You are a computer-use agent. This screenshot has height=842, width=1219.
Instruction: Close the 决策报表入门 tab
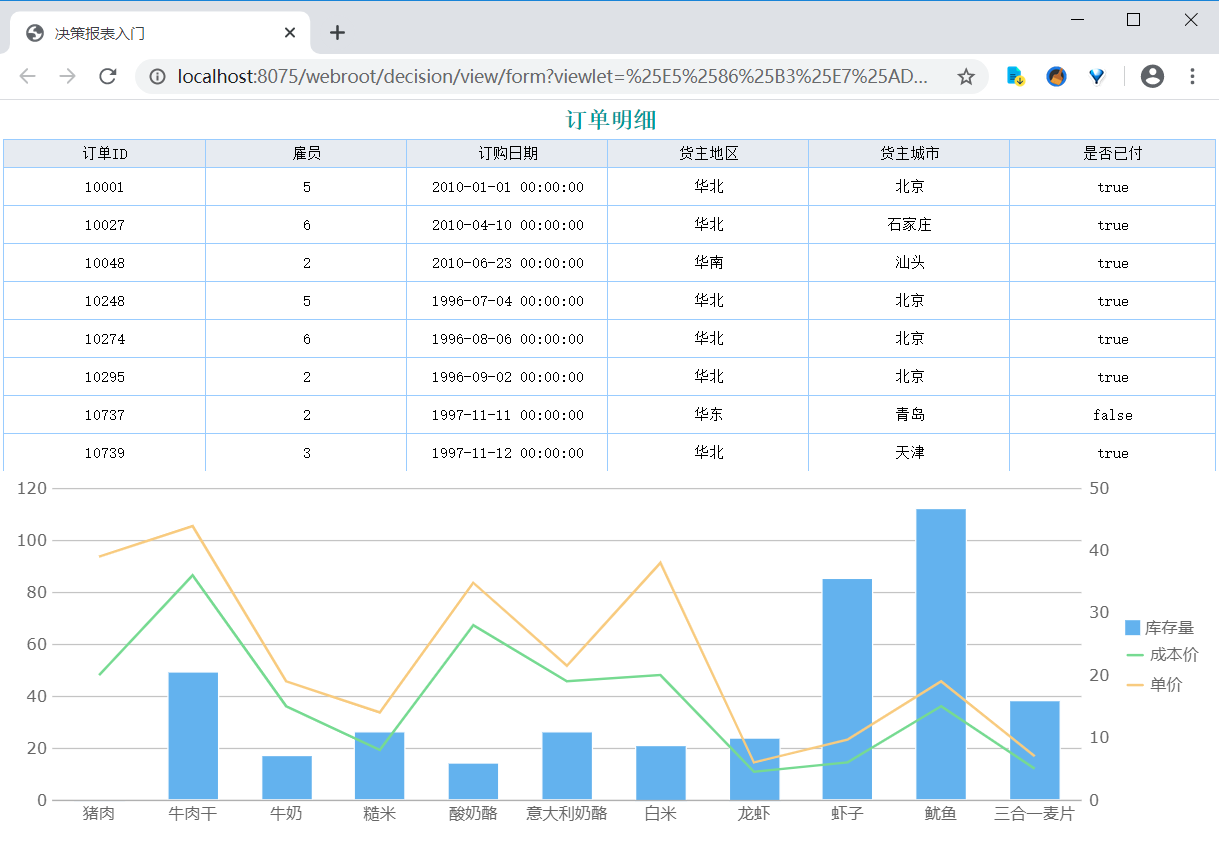(290, 33)
